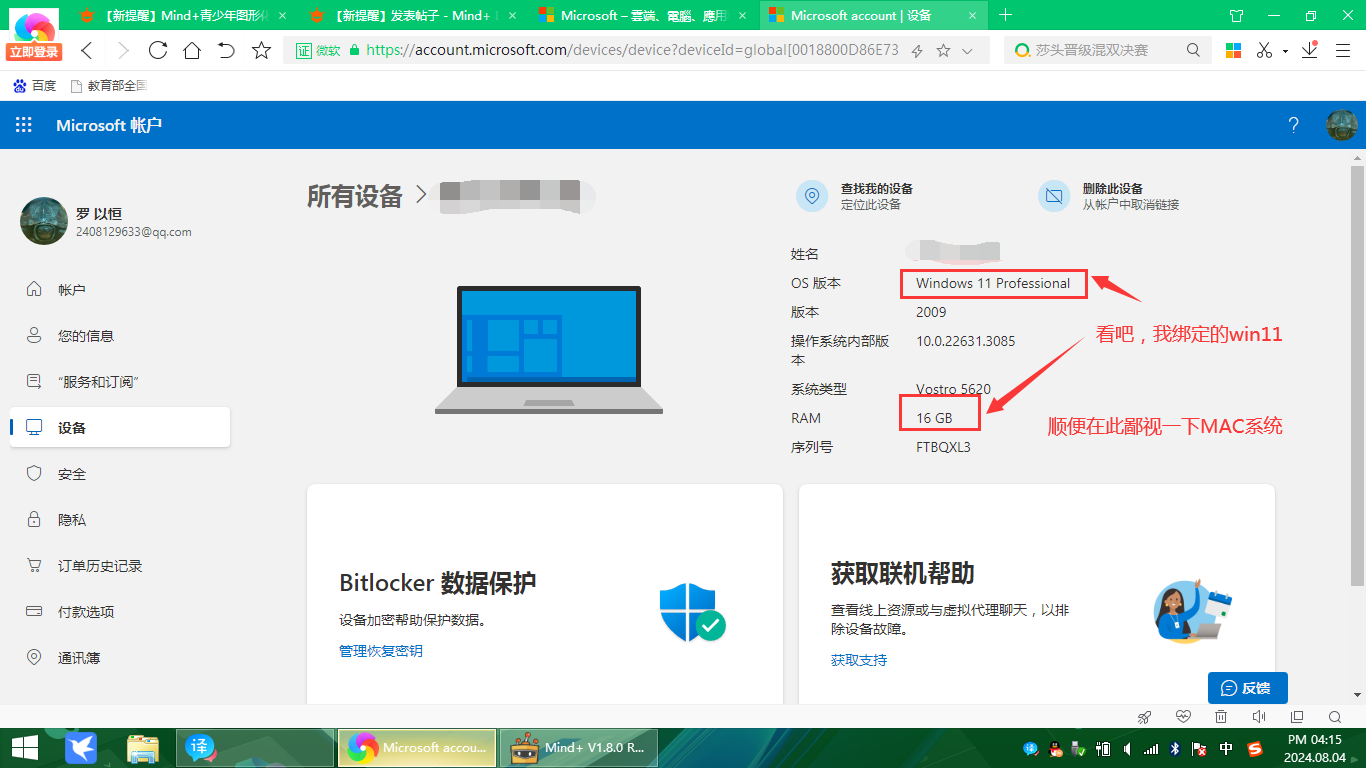Viewport: 1366px width, 768px height.
Task: Open the 教育部全国 bookmark
Action: (x=109, y=86)
